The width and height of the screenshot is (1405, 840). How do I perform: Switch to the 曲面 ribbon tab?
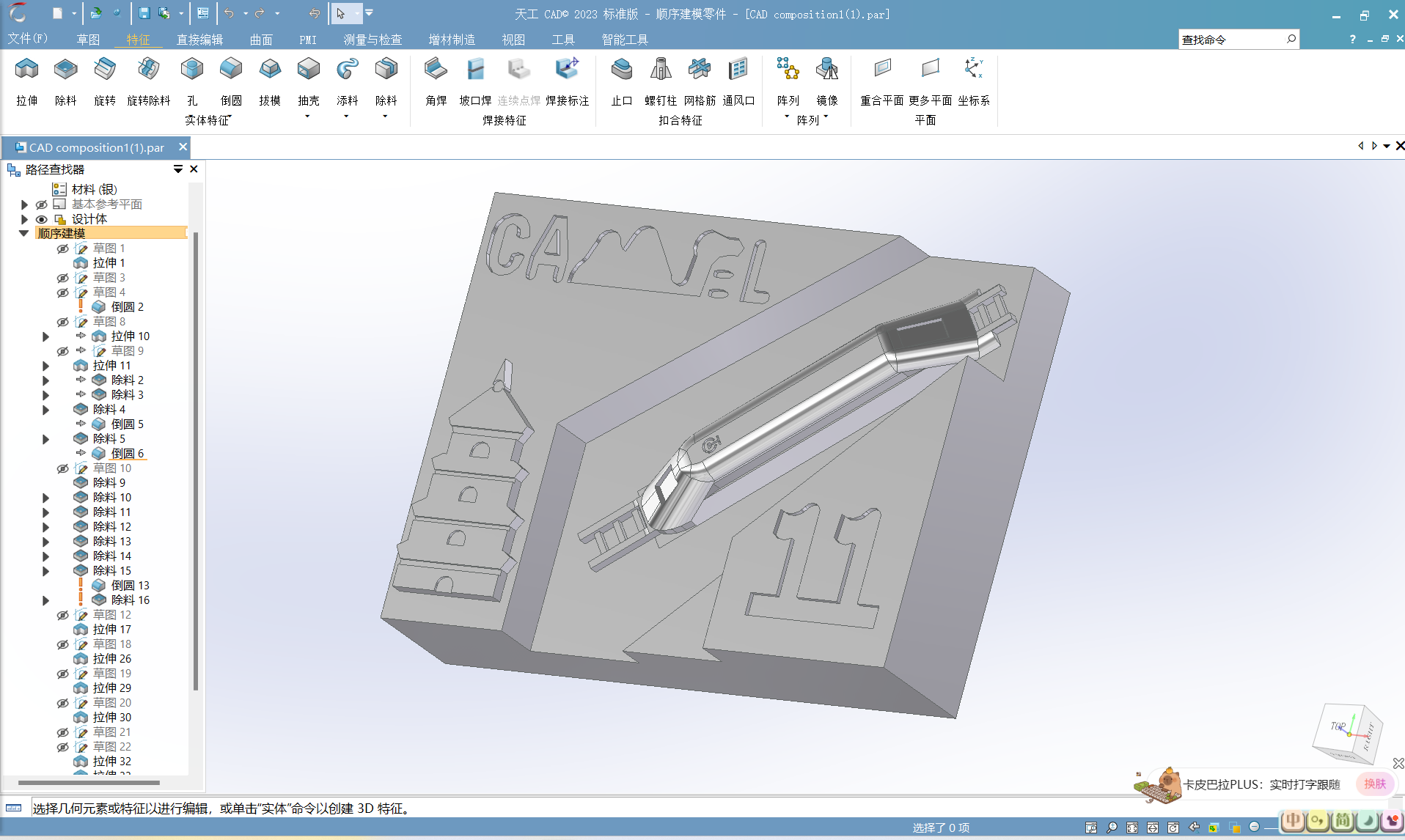[261, 40]
